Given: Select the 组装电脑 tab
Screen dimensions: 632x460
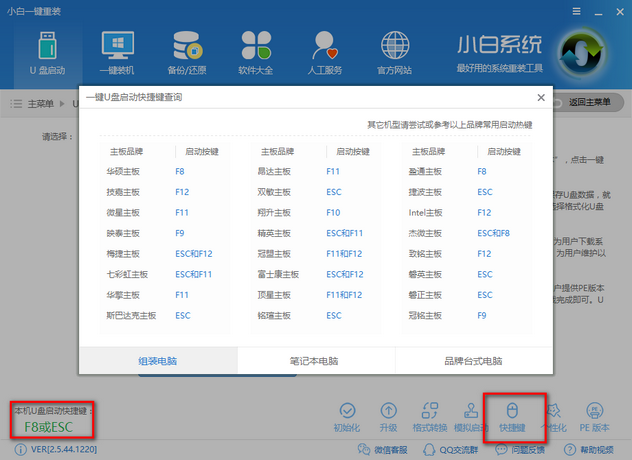Looking at the screenshot, I should tap(158, 361).
